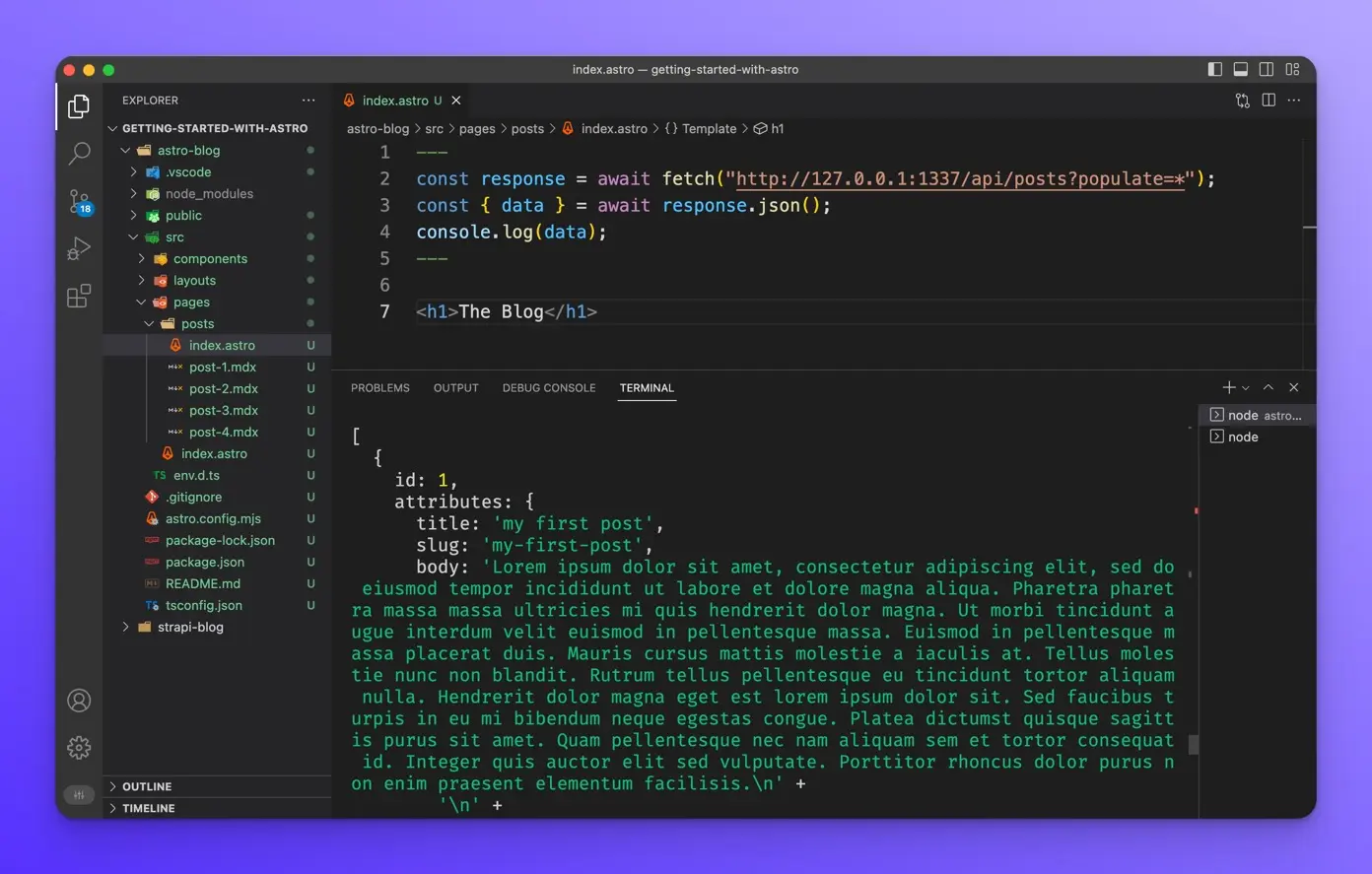Image resolution: width=1372 pixels, height=874 pixels.
Task: Click the Template breadcrumb segment
Action: [701, 129]
